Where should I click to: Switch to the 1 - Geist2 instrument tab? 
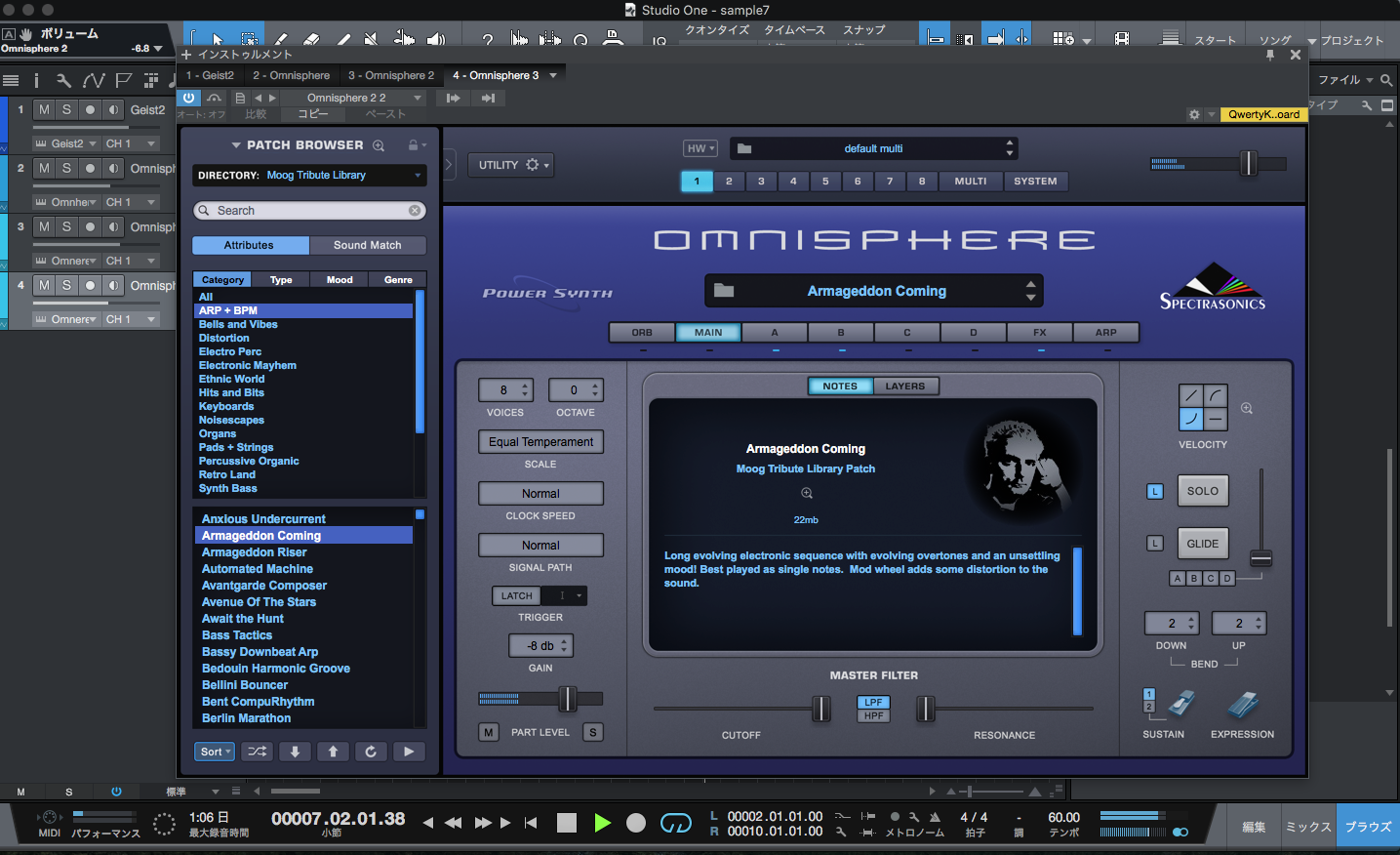click(x=211, y=75)
